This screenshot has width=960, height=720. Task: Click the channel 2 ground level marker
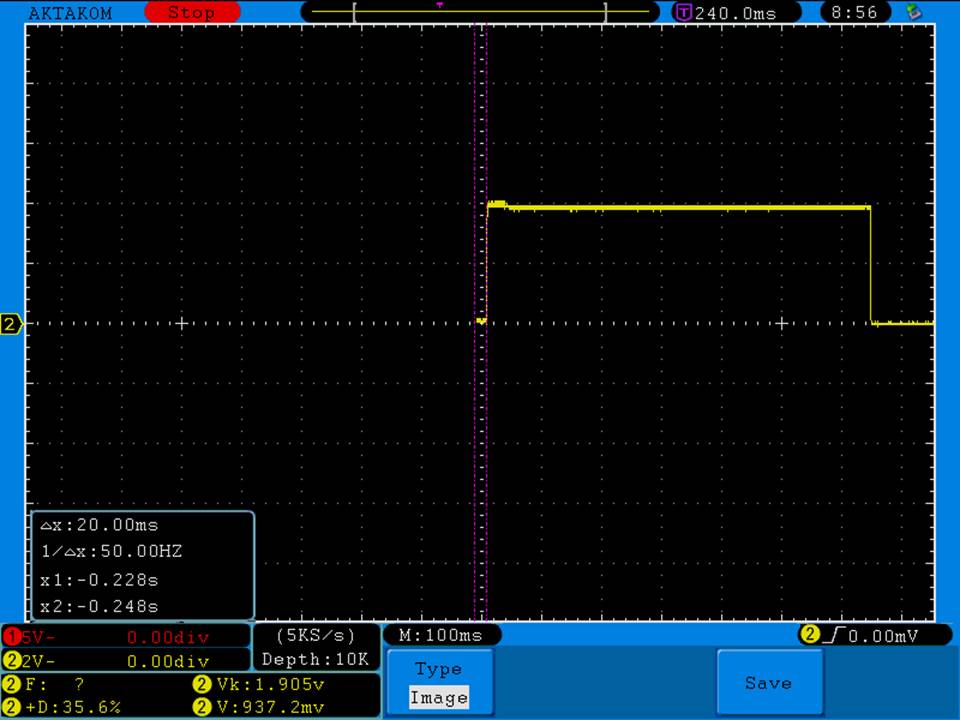click(11, 324)
